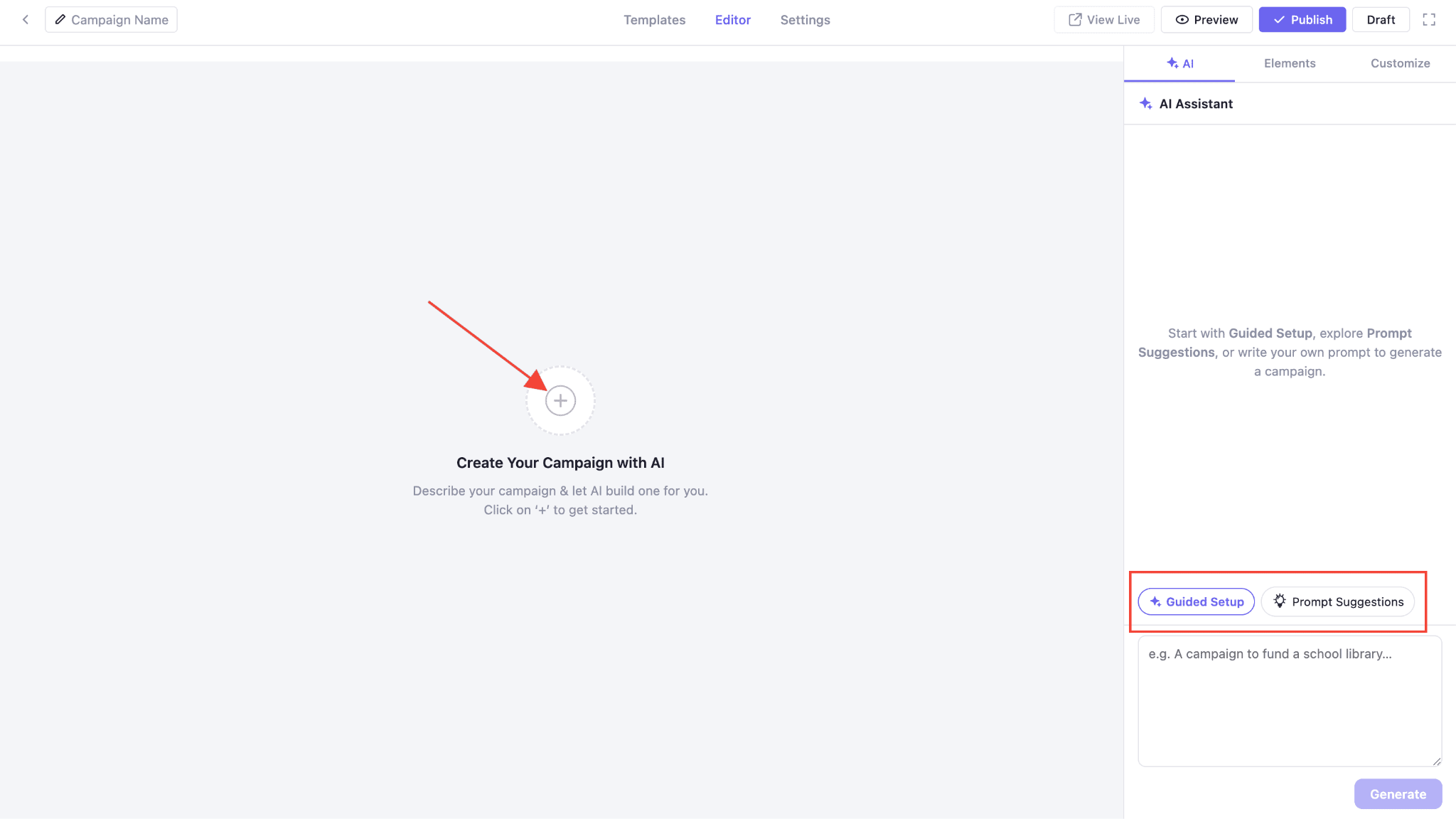Click the View Live button
1456x819 pixels.
coord(1104,20)
